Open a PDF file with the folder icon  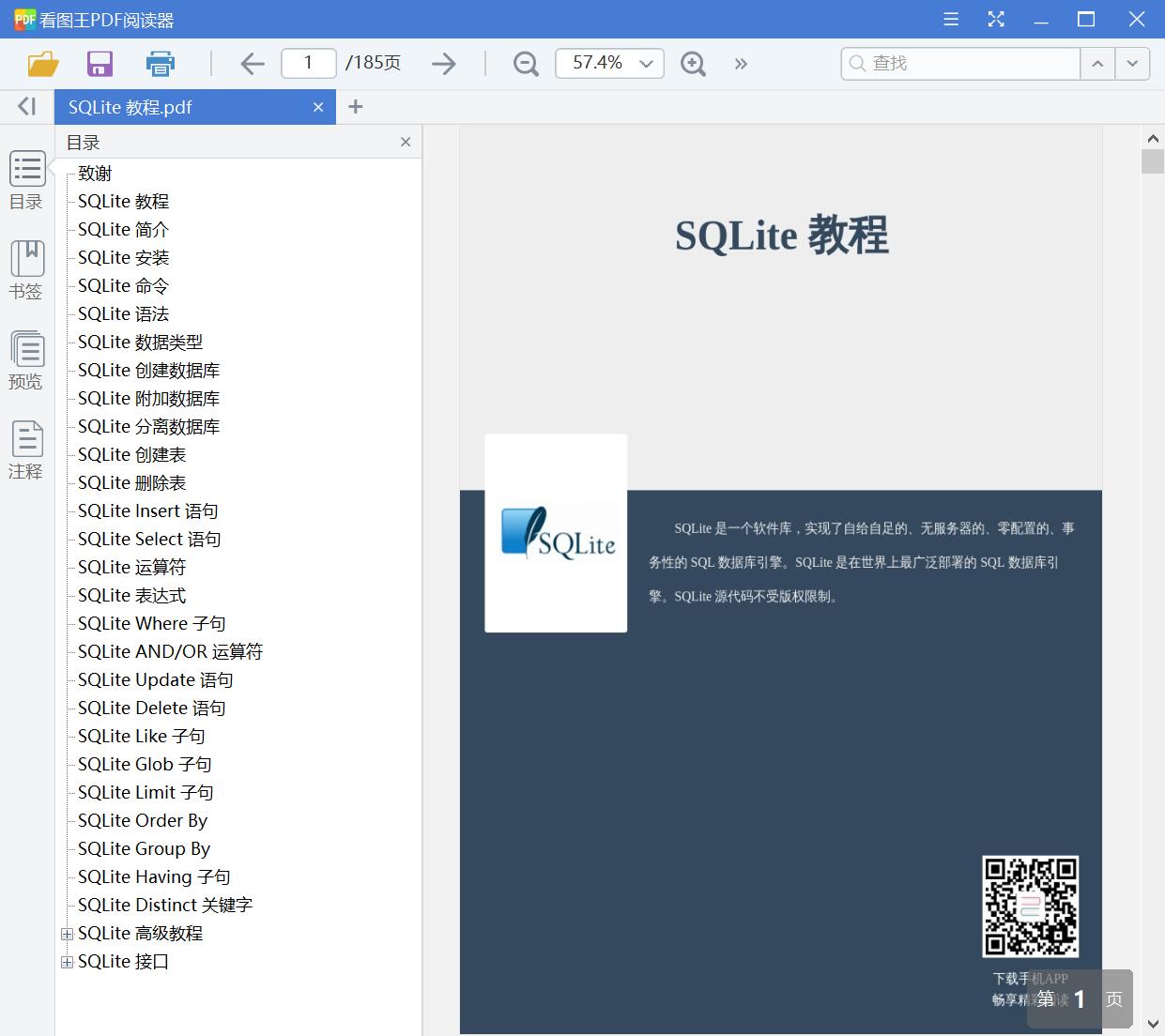[x=42, y=63]
